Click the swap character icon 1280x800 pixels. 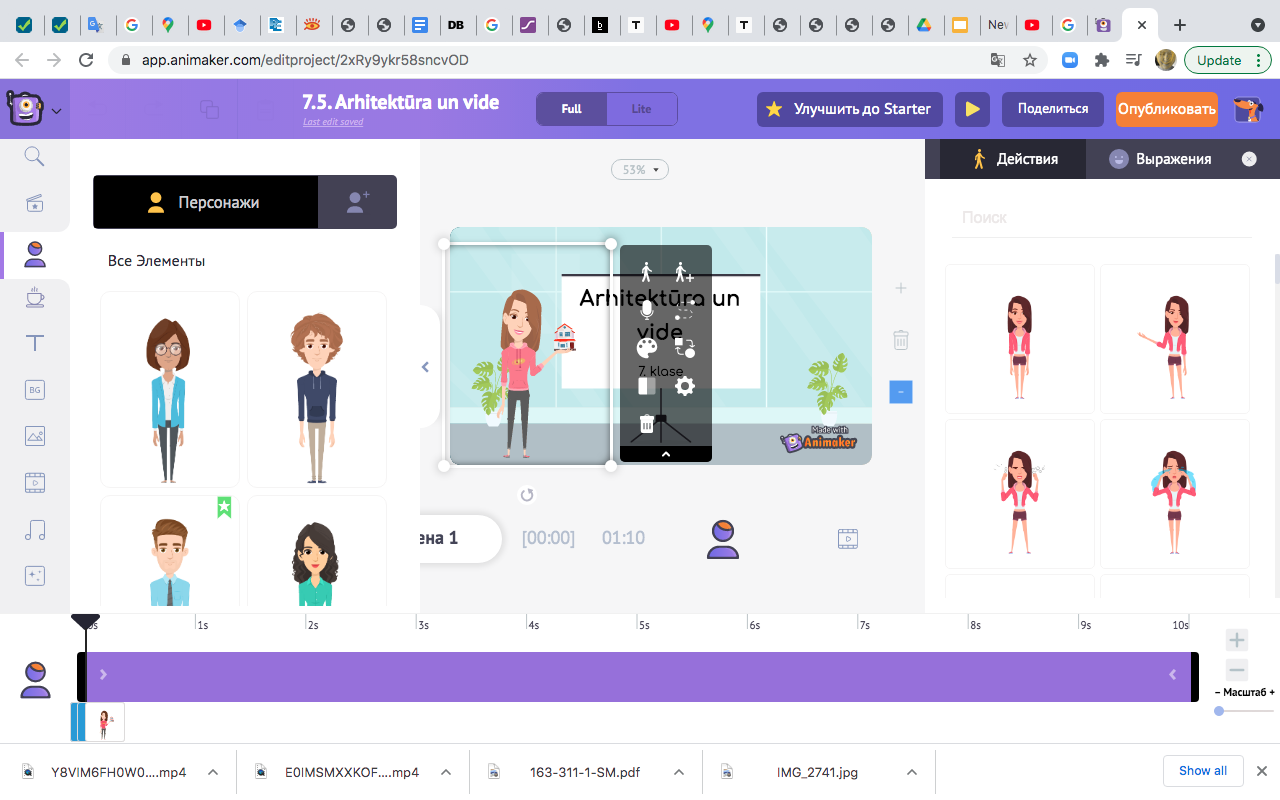pyautogui.click(x=684, y=348)
